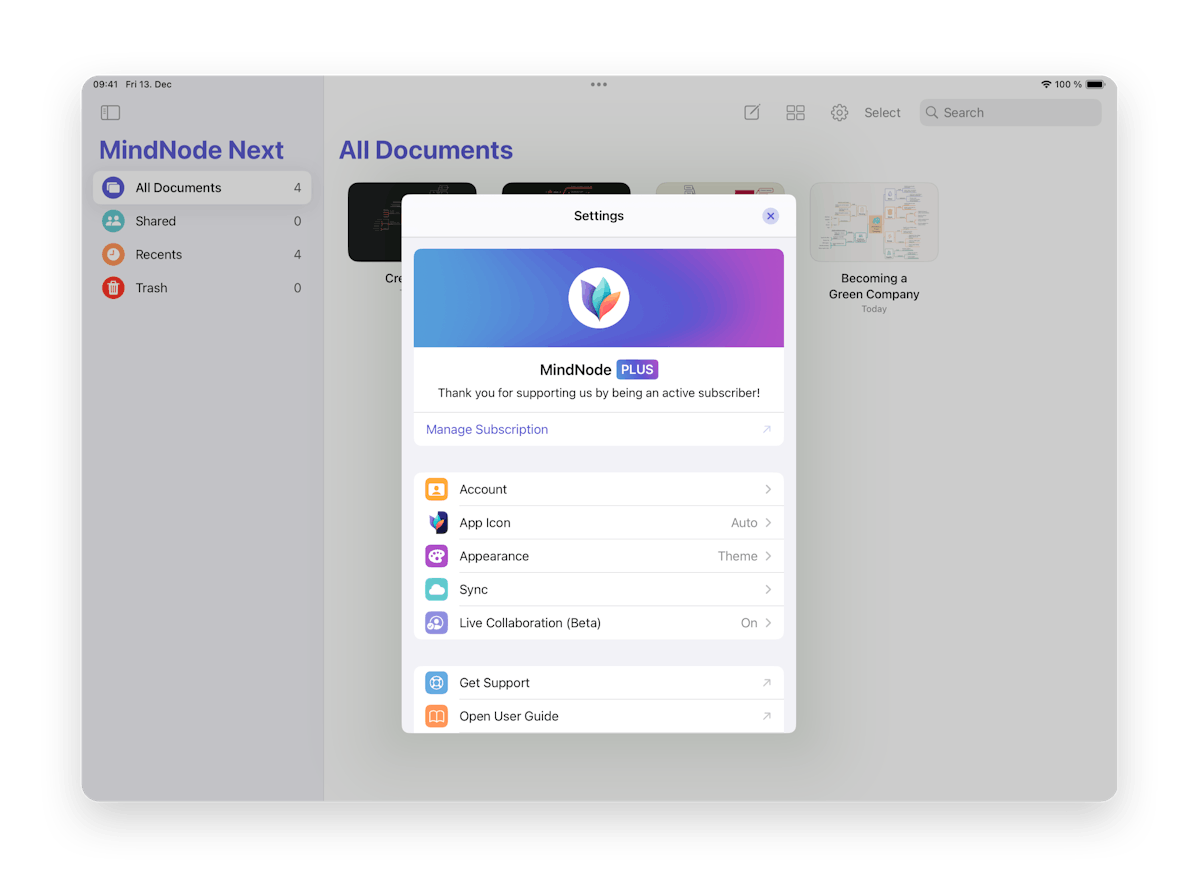Expand the App Icon options chevron
The height and width of the screenshot is (891, 1200).
[x=768, y=522]
